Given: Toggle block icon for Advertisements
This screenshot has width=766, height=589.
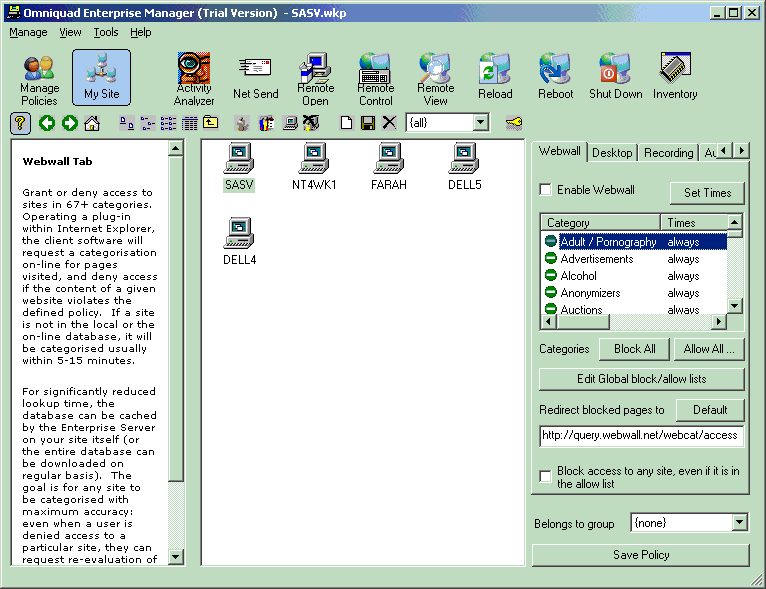Looking at the screenshot, I should click(x=551, y=258).
